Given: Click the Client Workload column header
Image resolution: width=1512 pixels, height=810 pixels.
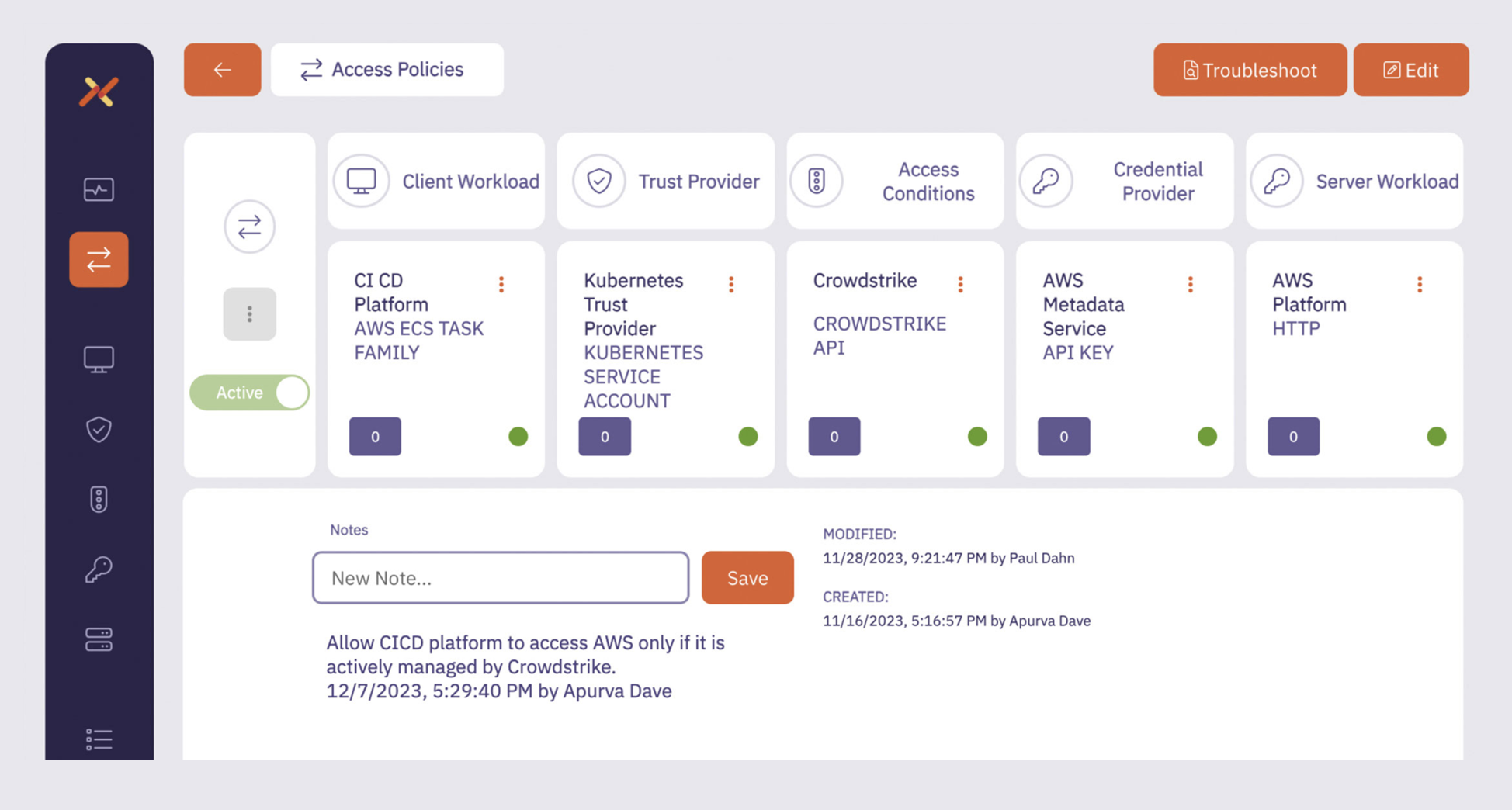Looking at the screenshot, I should (436, 181).
